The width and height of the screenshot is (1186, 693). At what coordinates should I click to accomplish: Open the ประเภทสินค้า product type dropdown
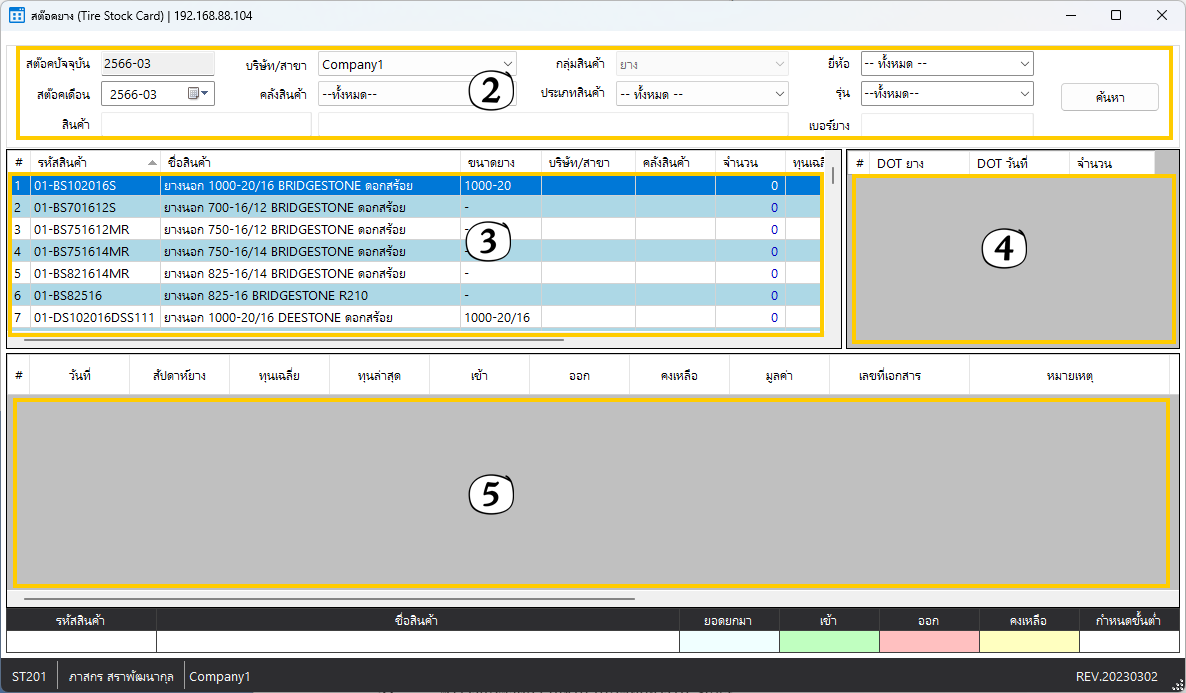point(779,94)
